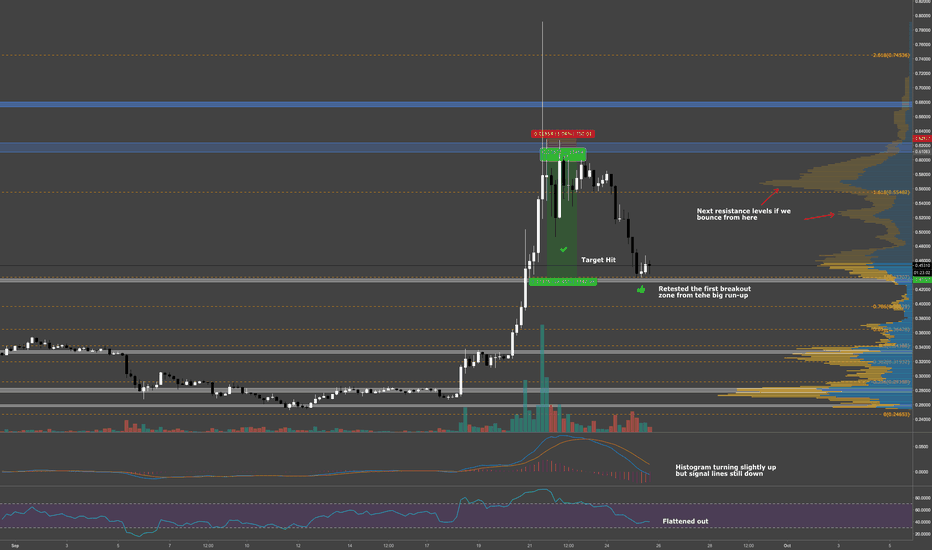Select the lower red arrow annotation
Screen dimensions: 932x550
pyautogui.click(x=820, y=216)
